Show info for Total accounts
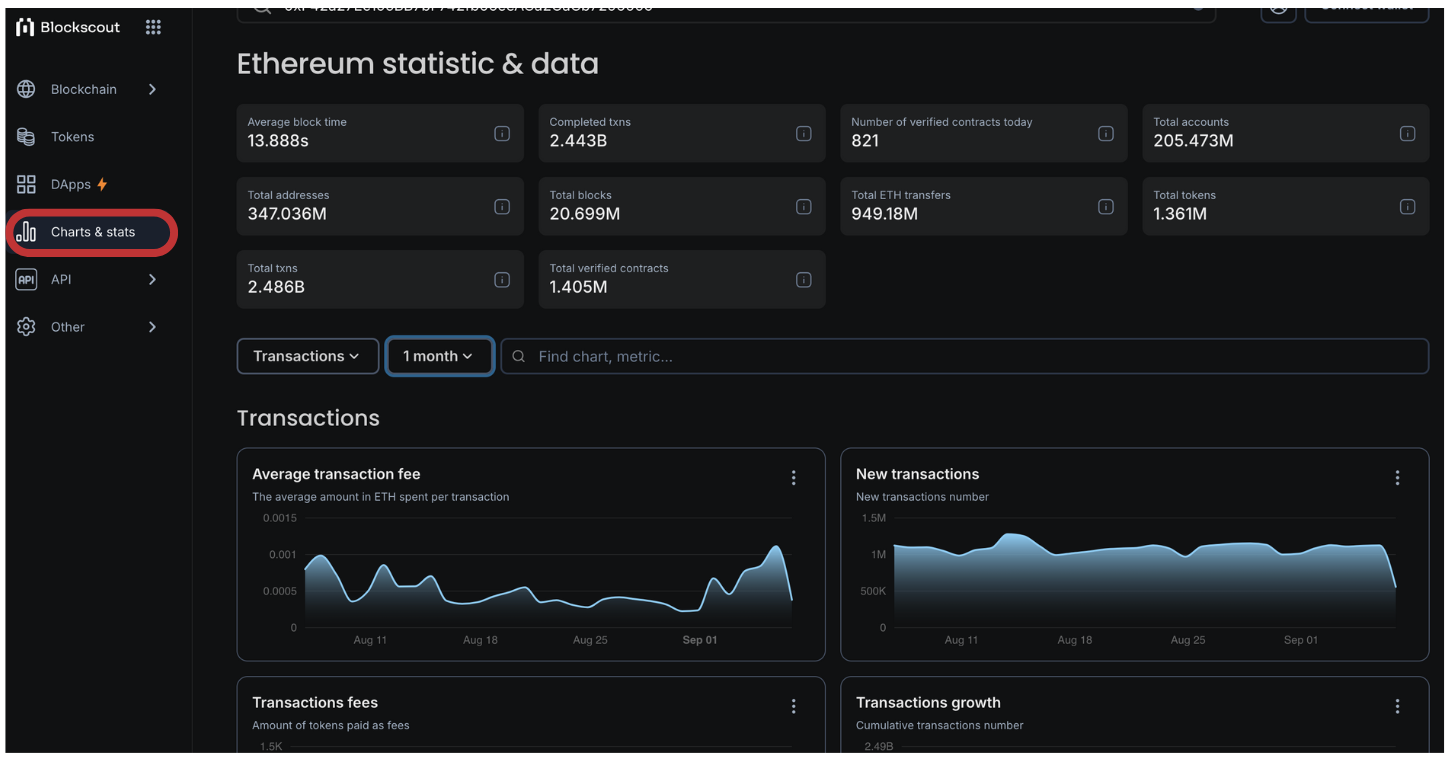Image resolution: width=1446 pixels, height=761 pixels. (1407, 133)
